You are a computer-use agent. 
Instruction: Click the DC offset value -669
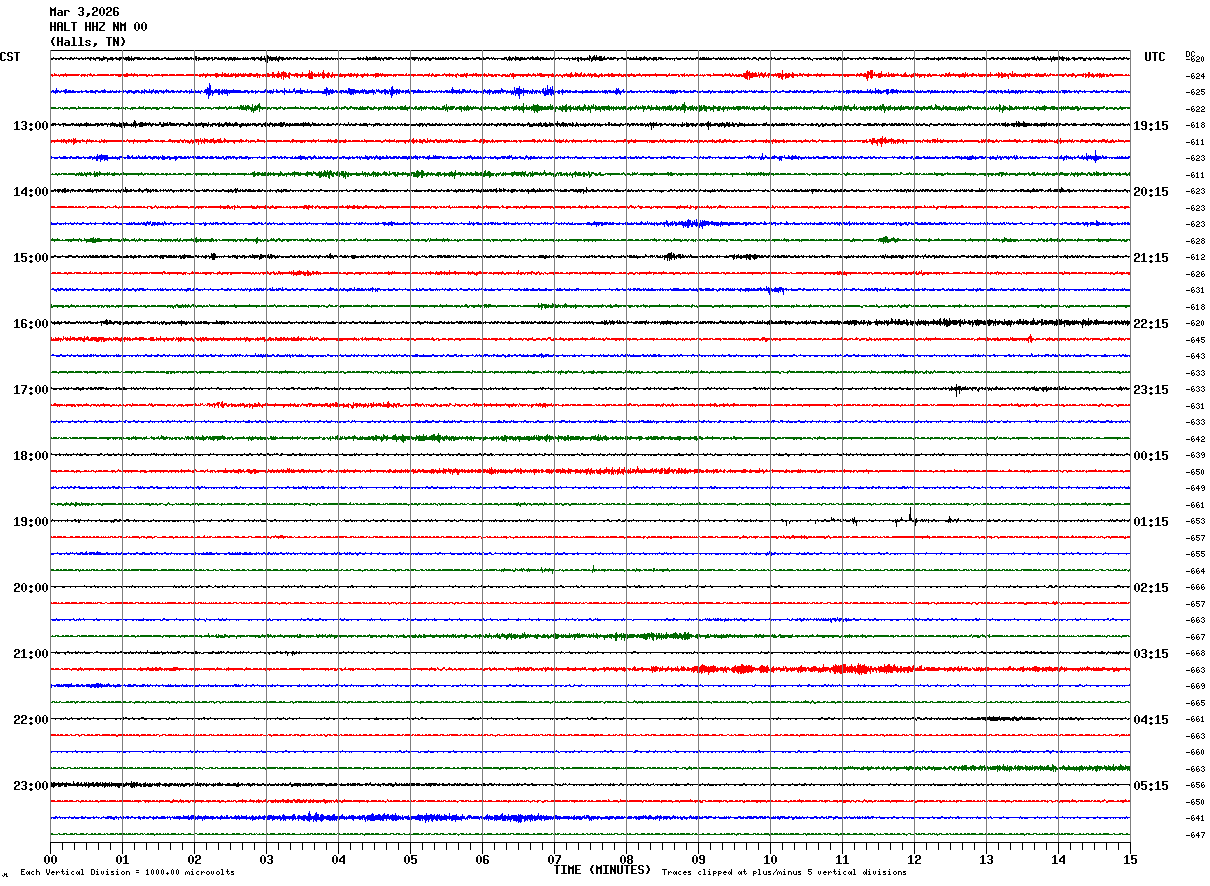point(1195,686)
